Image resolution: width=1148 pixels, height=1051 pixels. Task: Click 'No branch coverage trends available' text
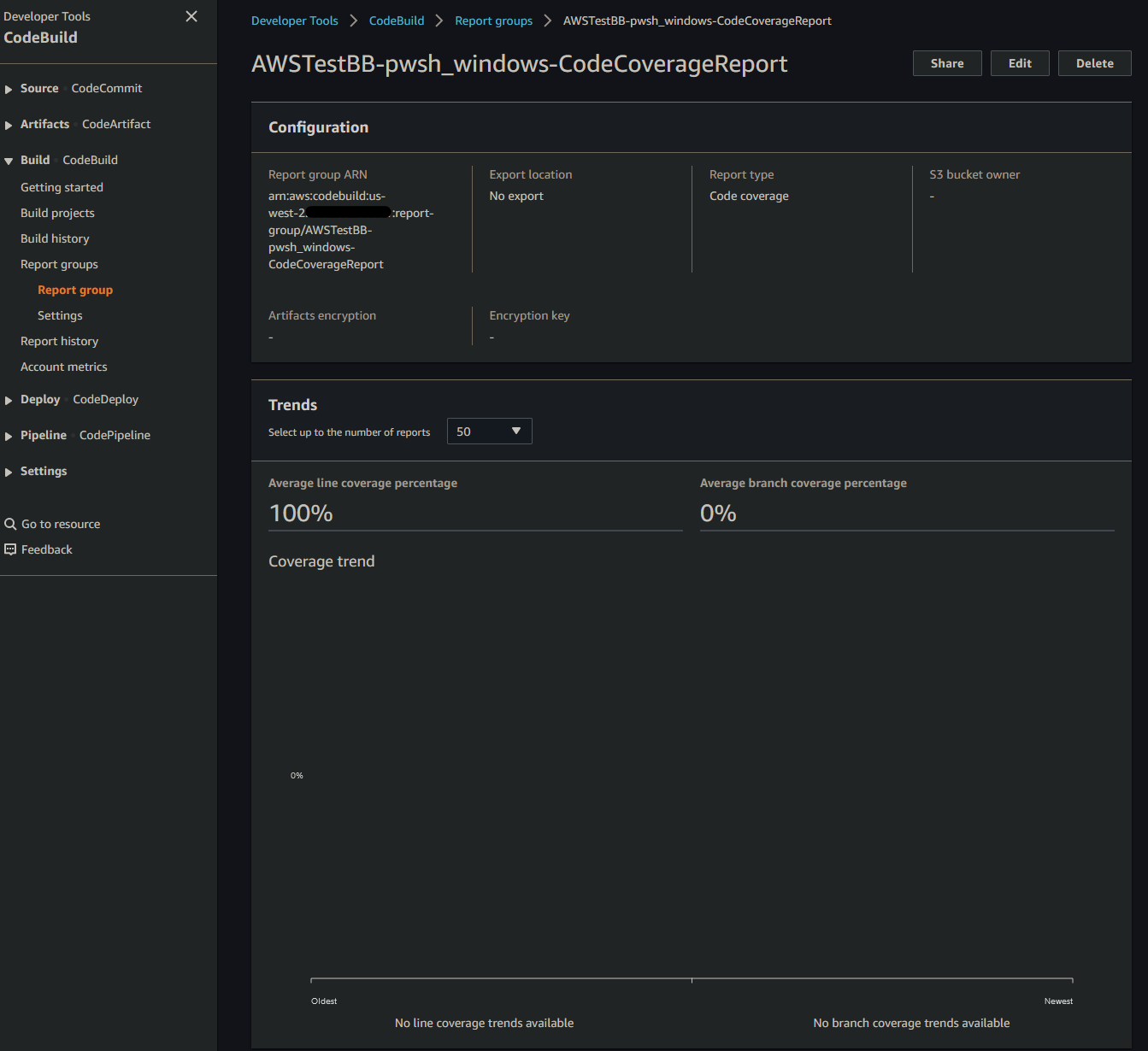coord(911,1023)
